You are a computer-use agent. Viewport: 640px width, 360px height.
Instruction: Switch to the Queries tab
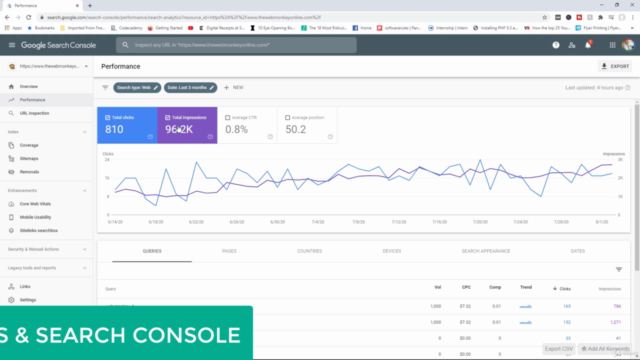pos(152,251)
